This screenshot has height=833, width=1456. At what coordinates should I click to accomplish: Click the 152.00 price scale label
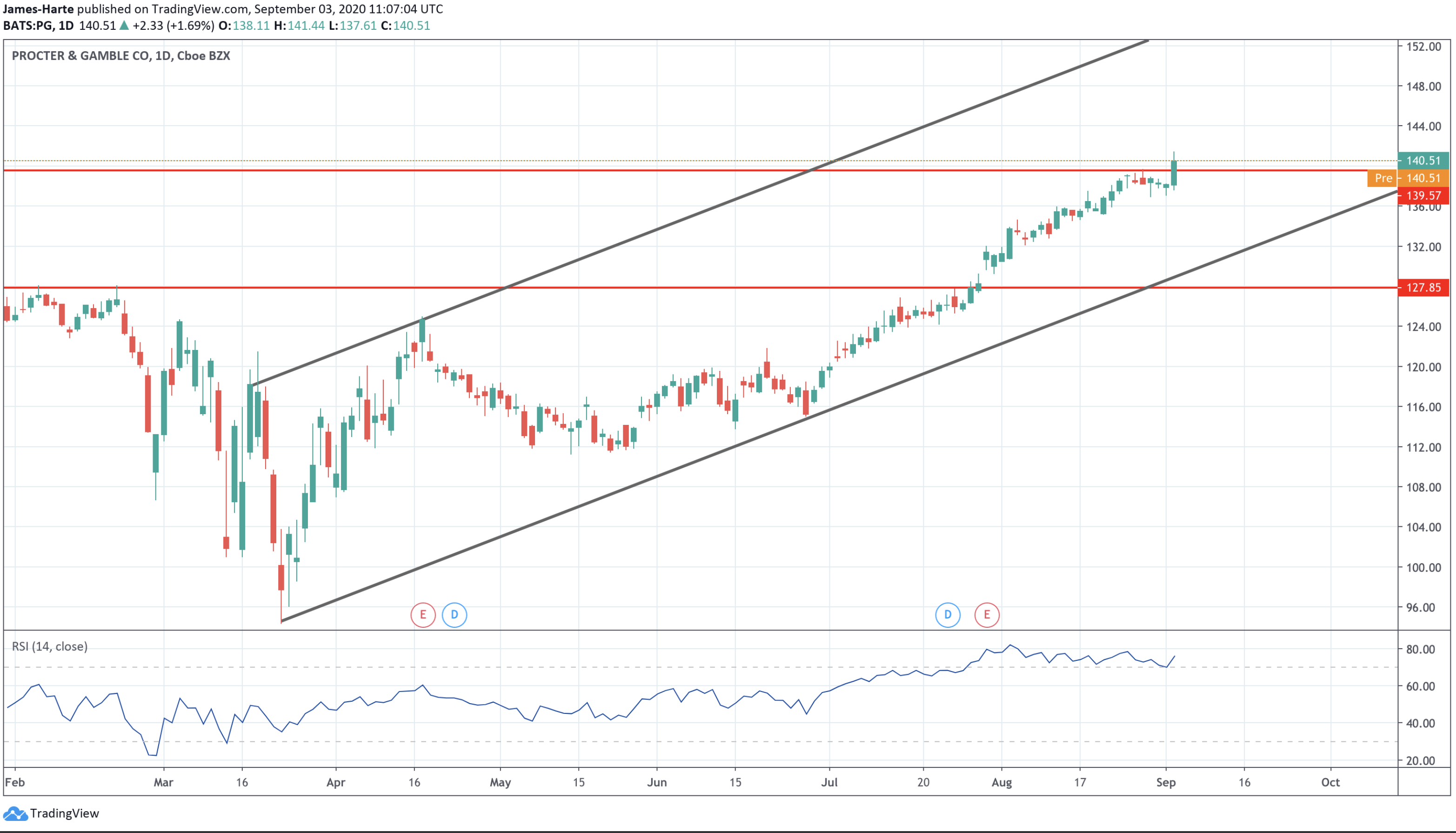(x=1423, y=47)
